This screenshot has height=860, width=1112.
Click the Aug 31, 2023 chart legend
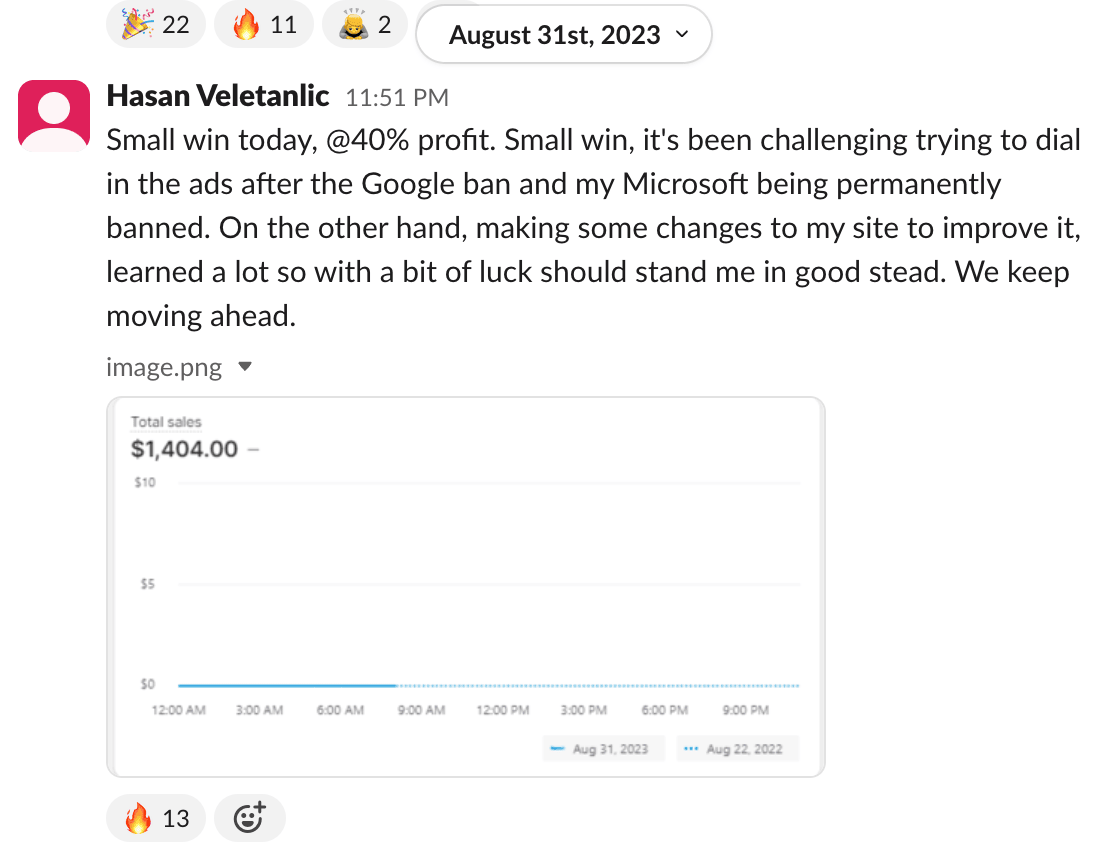click(602, 748)
